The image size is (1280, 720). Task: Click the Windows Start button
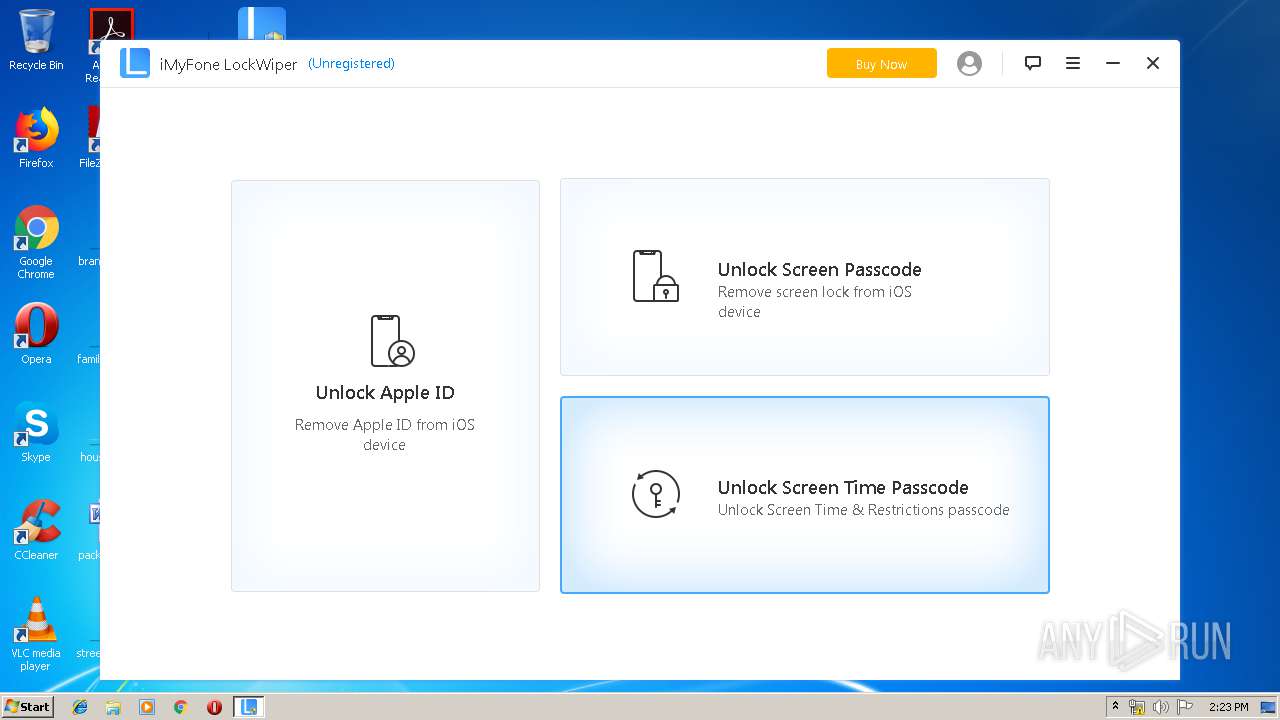pos(28,707)
